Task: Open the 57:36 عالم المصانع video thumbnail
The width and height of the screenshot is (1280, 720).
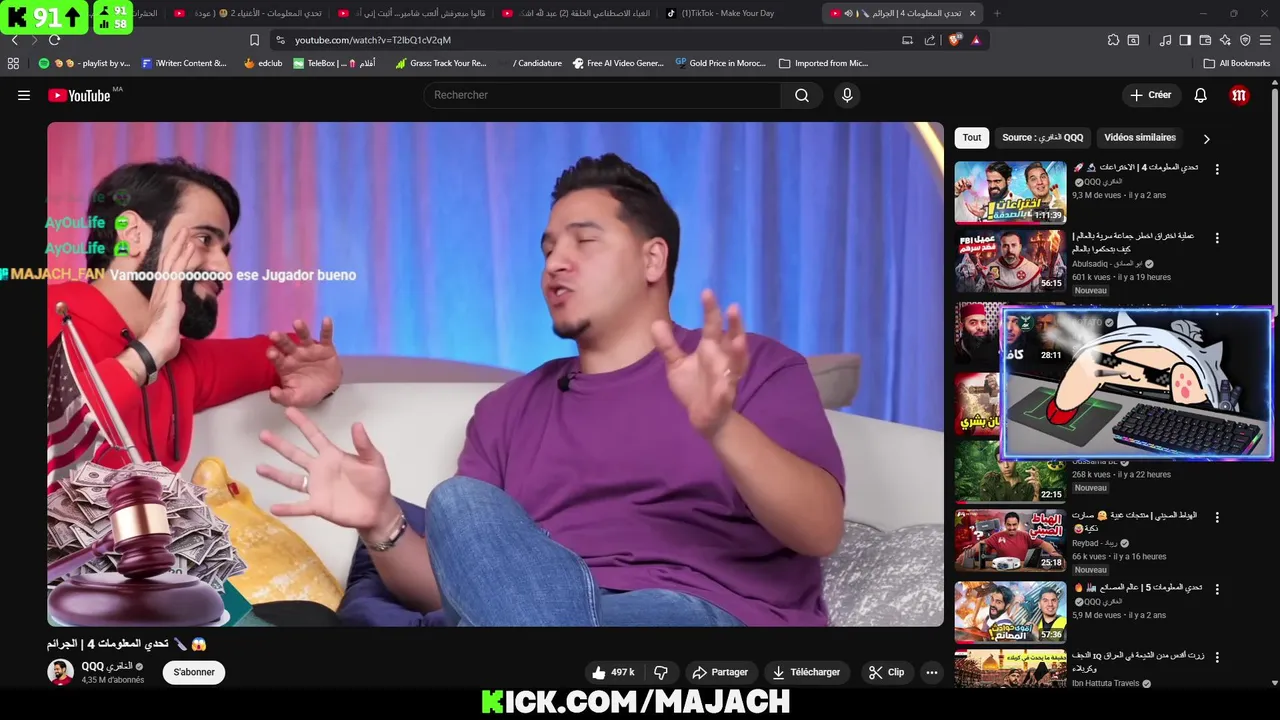Action: click(x=1010, y=611)
